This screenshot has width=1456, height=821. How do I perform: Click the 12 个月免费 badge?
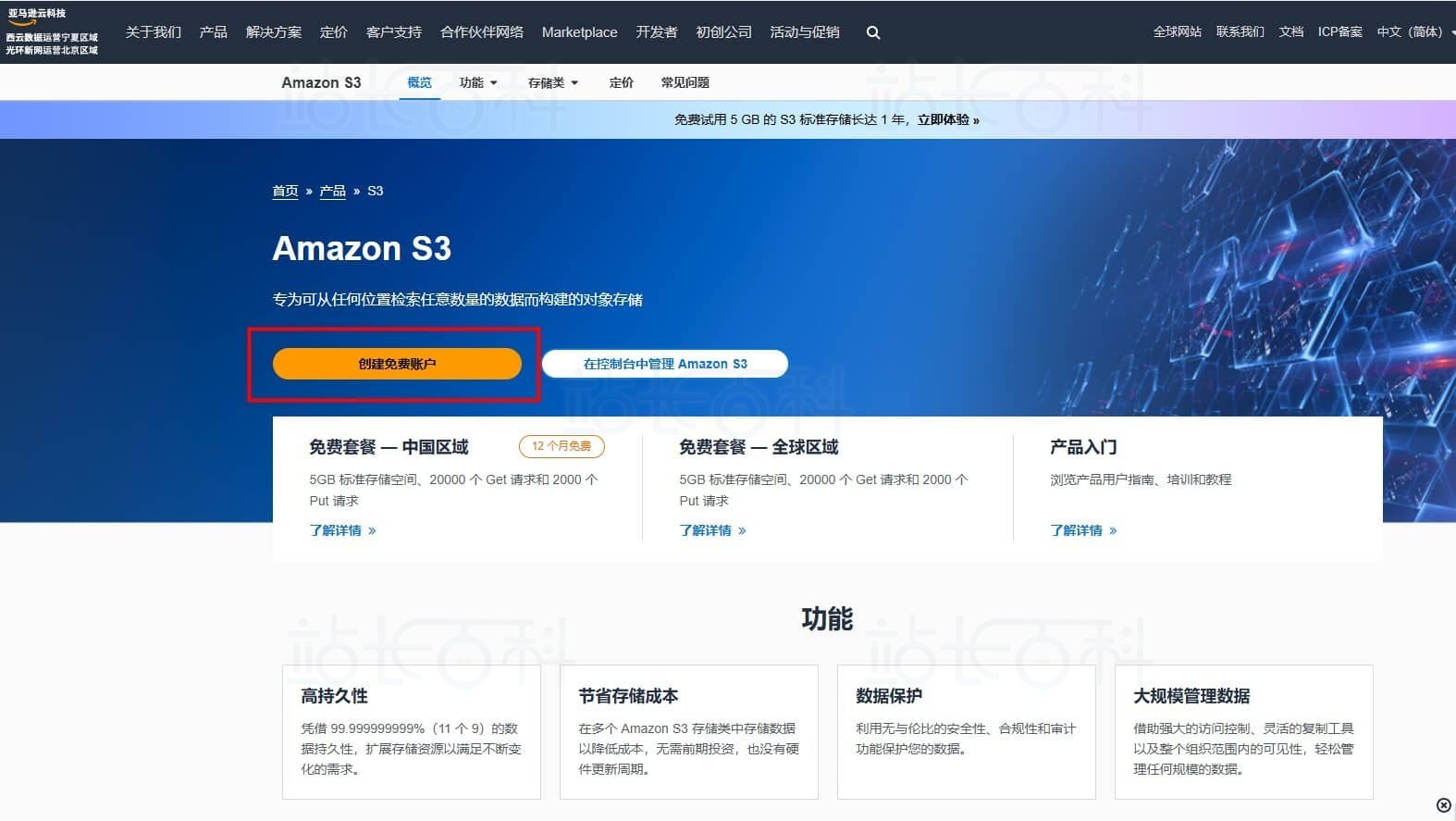(561, 446)
